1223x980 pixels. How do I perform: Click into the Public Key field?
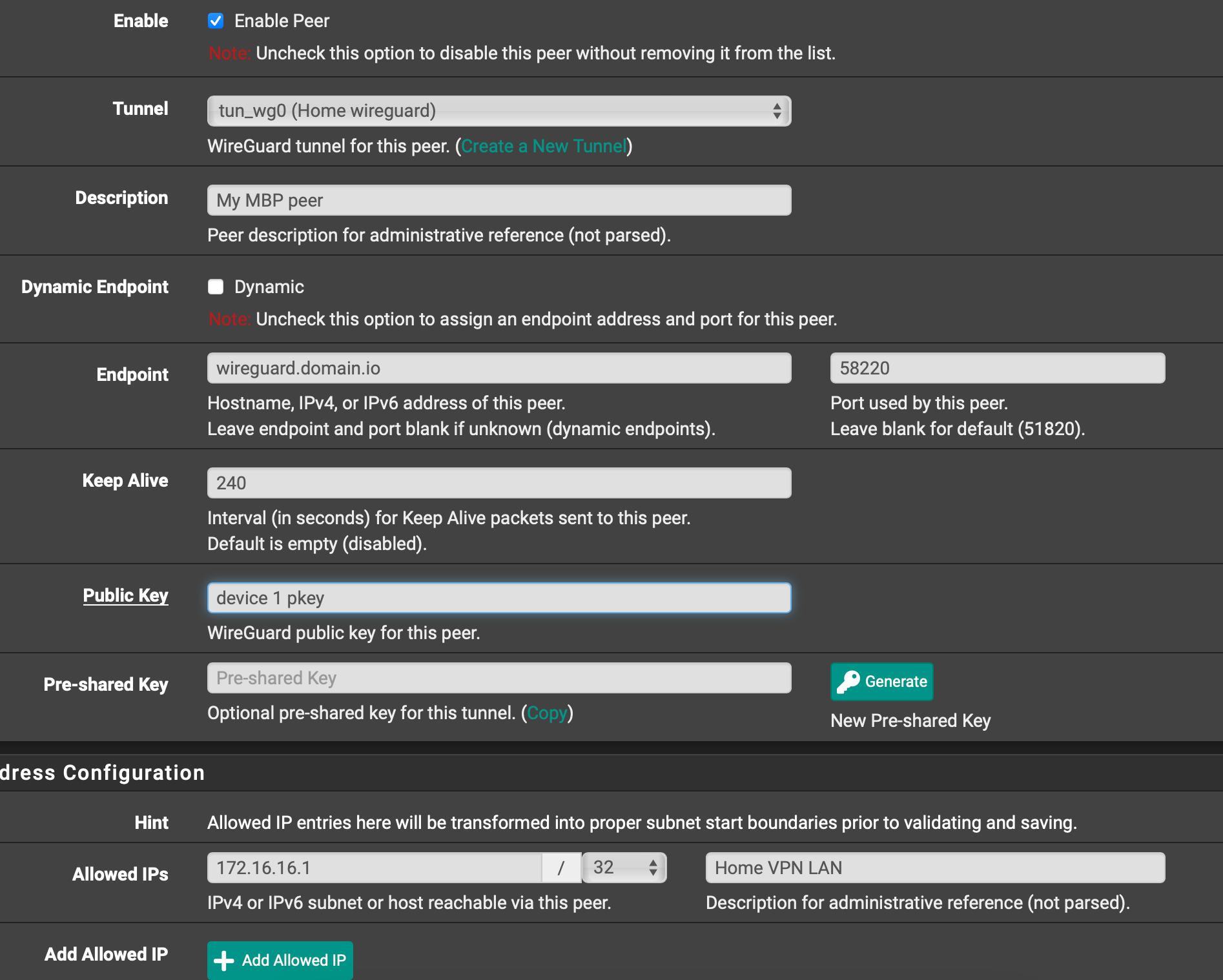[x=499, y=598]
